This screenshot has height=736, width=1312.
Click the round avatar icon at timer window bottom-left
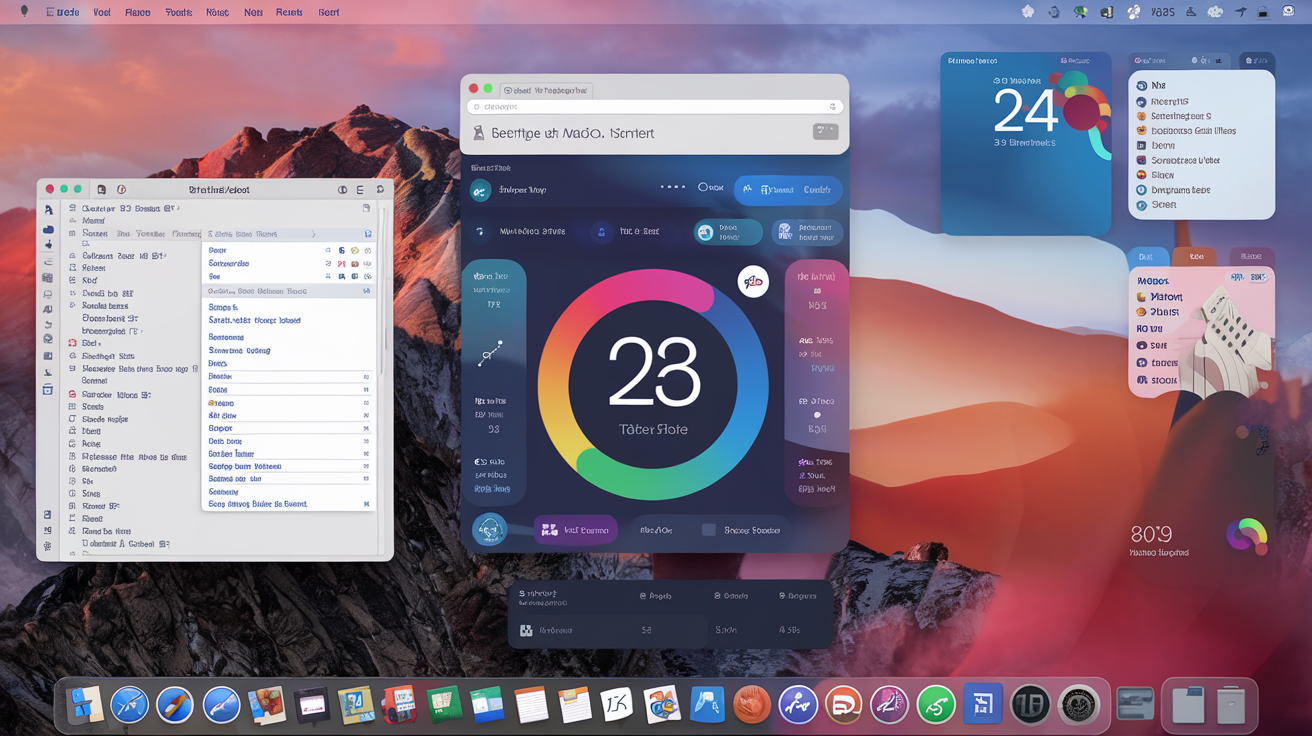(x=490, y=530)
